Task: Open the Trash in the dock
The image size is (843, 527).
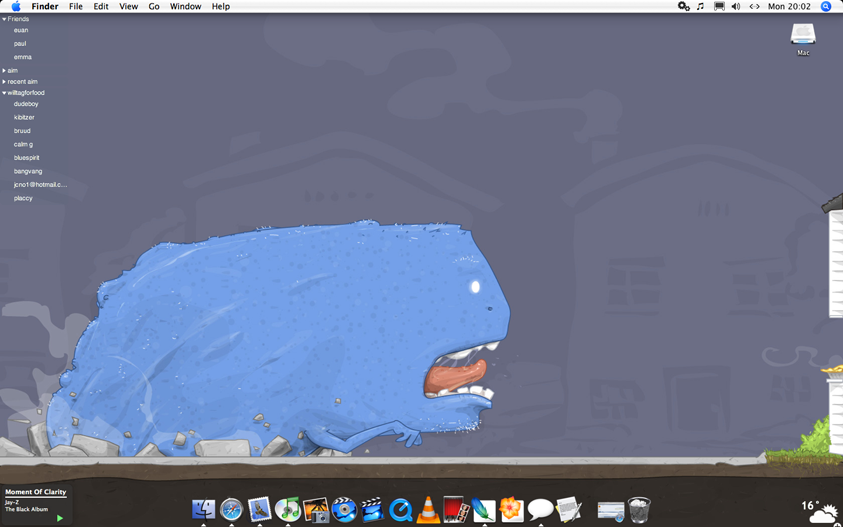Action: (639, 510)
